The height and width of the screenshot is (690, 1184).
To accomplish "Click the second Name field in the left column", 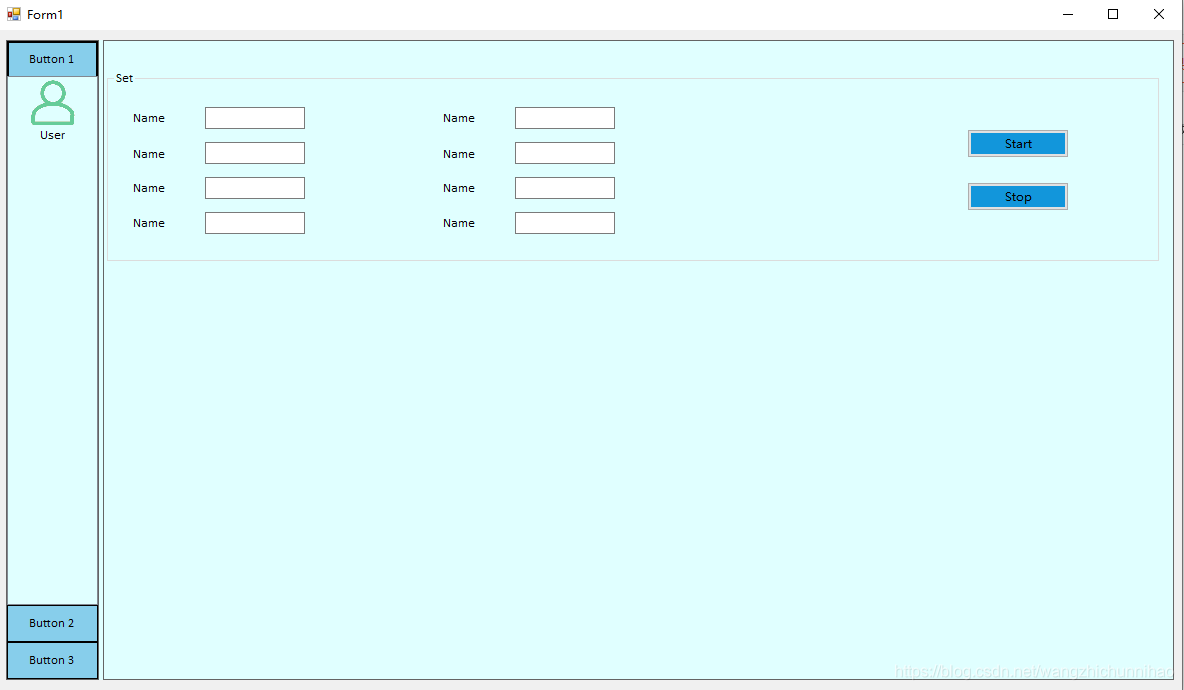I will (x=254, y=152).
